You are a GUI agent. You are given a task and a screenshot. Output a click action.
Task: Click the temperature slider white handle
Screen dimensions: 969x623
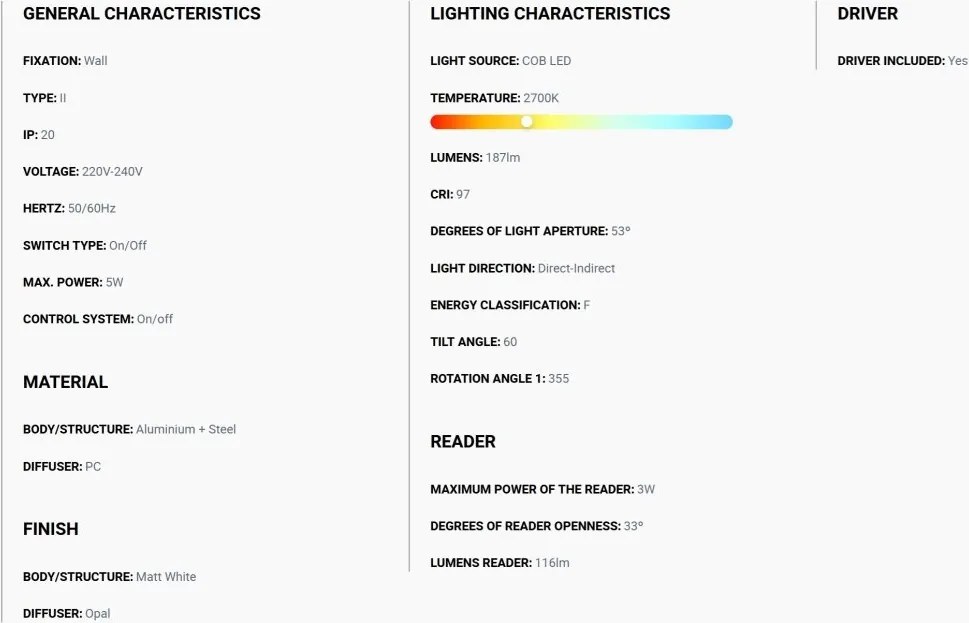point(527,122)
